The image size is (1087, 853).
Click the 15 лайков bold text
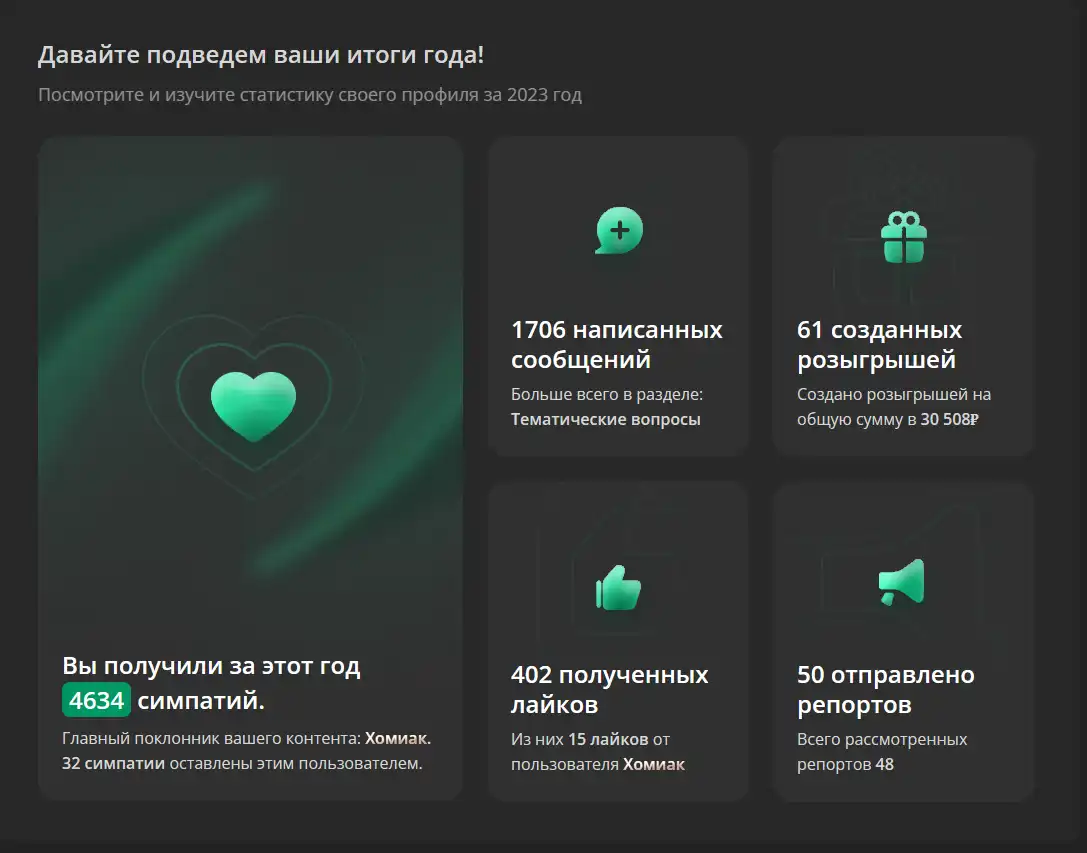pyautogui.click(x=609, y=739)
